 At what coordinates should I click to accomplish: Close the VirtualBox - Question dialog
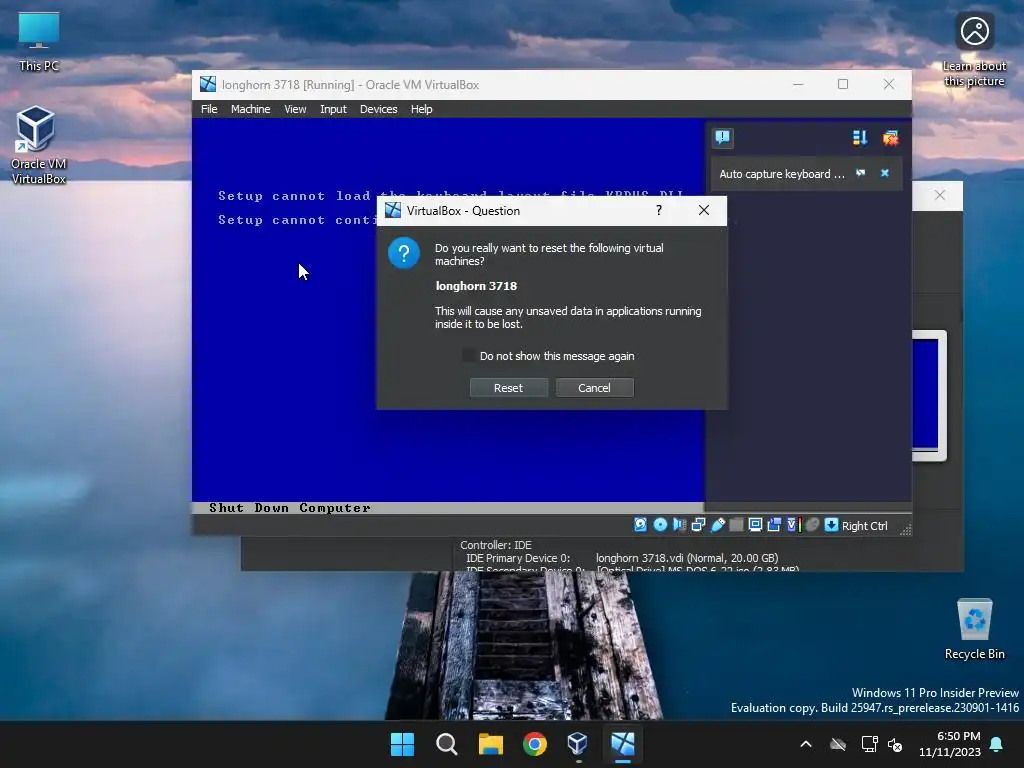[703, 210]
